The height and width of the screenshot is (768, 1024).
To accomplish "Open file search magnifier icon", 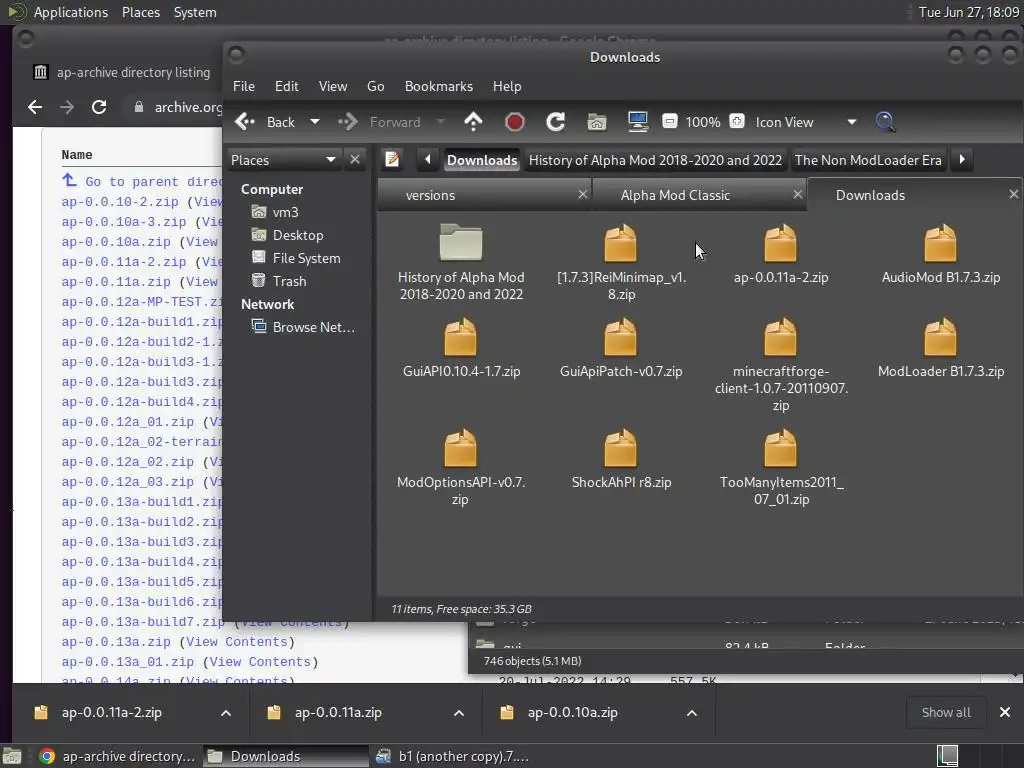I will pos(885,121).
